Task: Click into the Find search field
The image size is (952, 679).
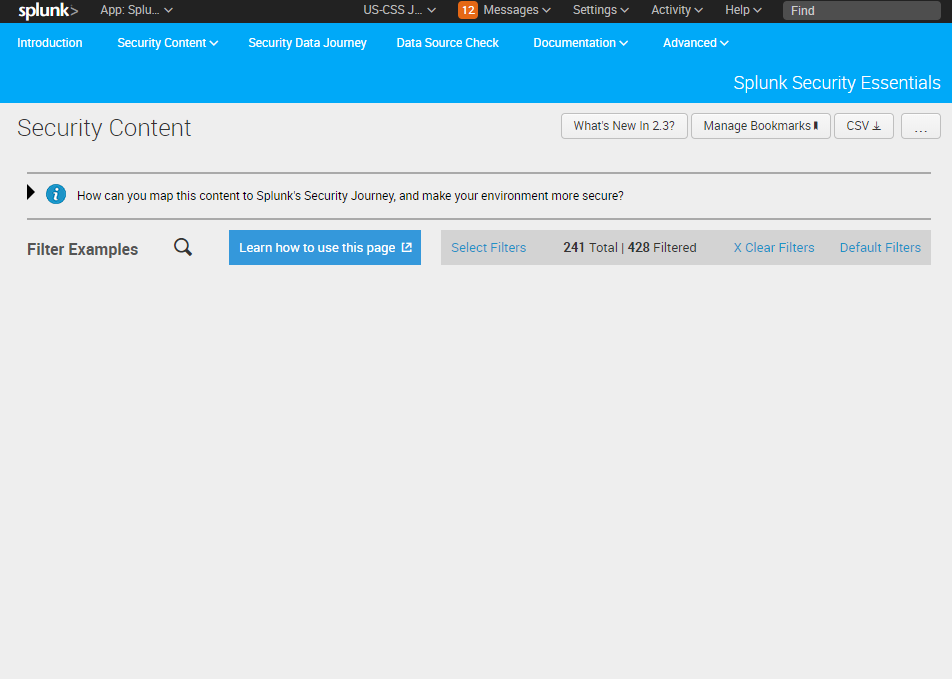Action: pos(862,10)
